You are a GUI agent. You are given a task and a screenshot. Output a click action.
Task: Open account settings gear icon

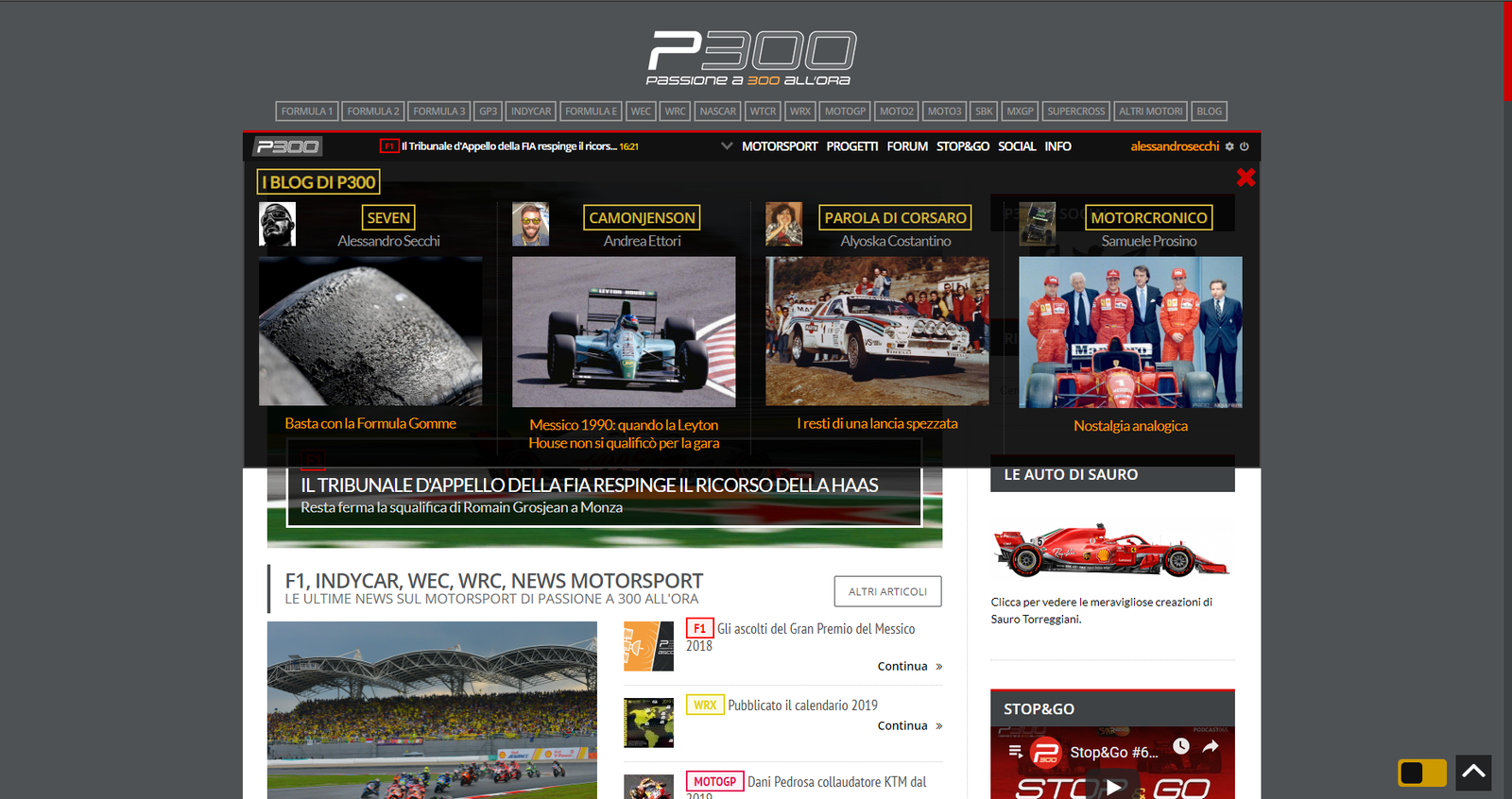(x=1229, y=146)
